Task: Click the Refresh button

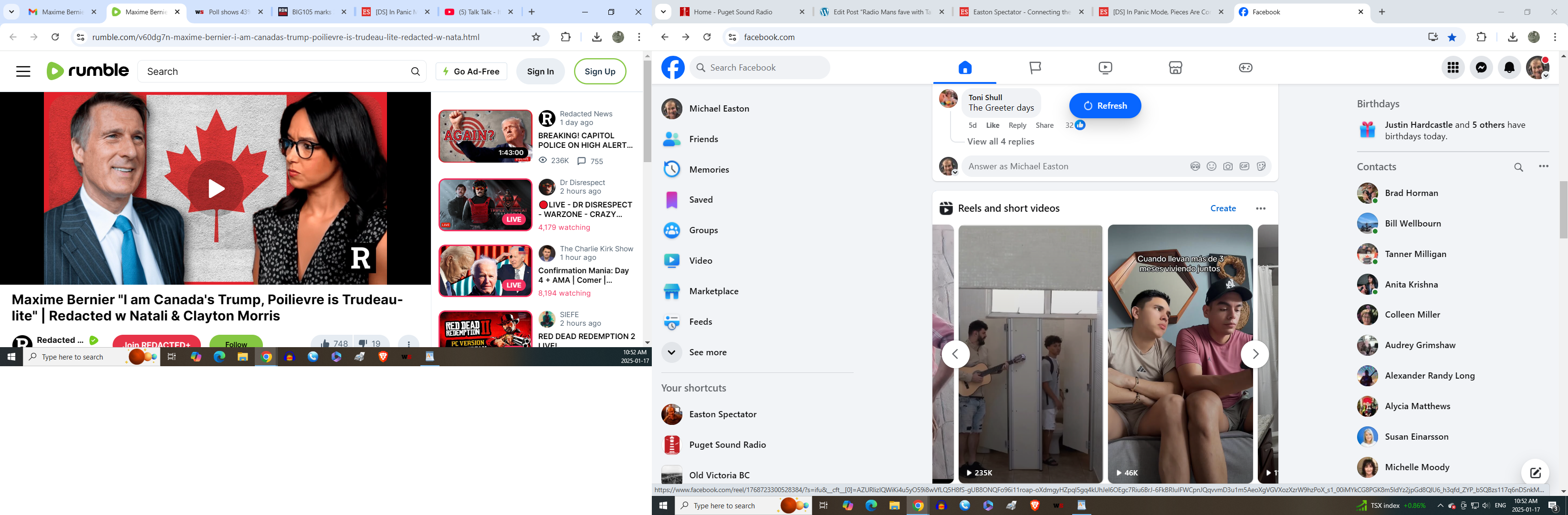Action: [x=1104, y=106]
